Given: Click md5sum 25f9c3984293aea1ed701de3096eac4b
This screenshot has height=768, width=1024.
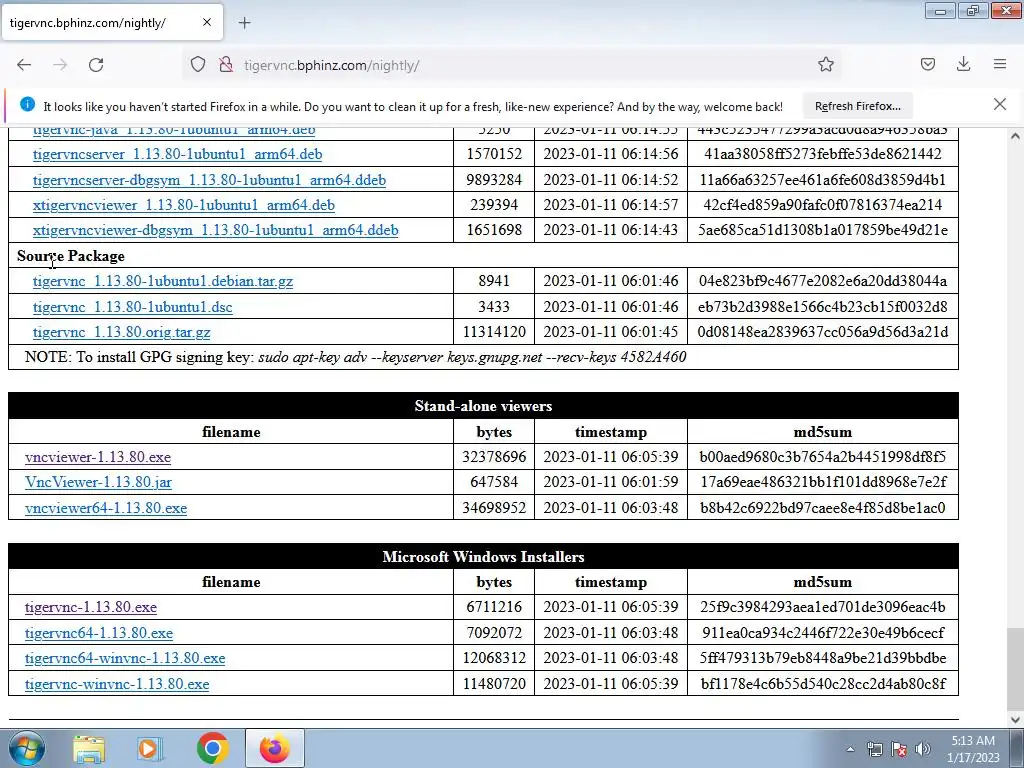Looking at the screenshot, I should (x=822, y=607).
